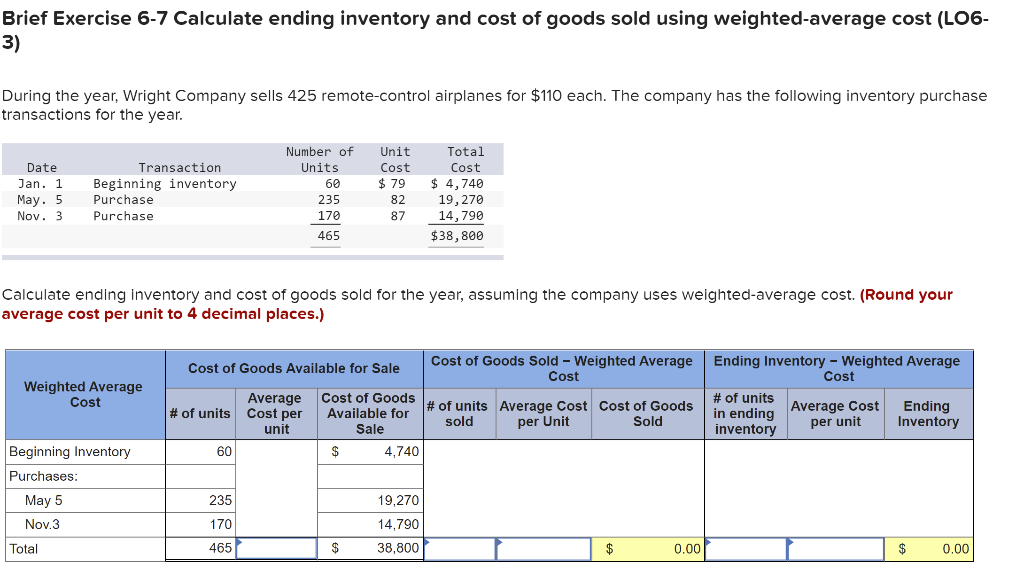Click the # of units in ending inventory input field
1024x585 pixels.
coord(745,549)
